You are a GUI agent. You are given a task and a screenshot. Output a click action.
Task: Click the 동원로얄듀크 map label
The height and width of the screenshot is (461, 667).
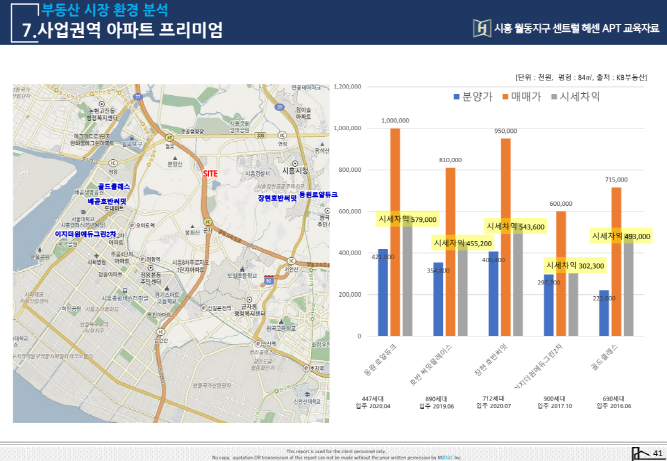tap(319, 194)
